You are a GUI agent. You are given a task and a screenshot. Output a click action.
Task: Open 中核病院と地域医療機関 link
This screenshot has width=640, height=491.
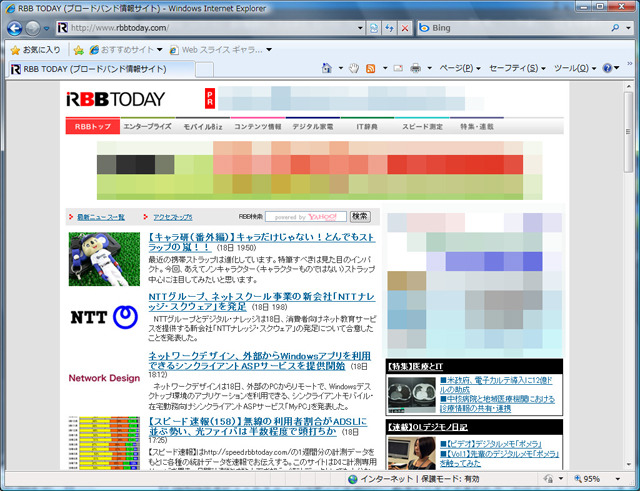497,404
